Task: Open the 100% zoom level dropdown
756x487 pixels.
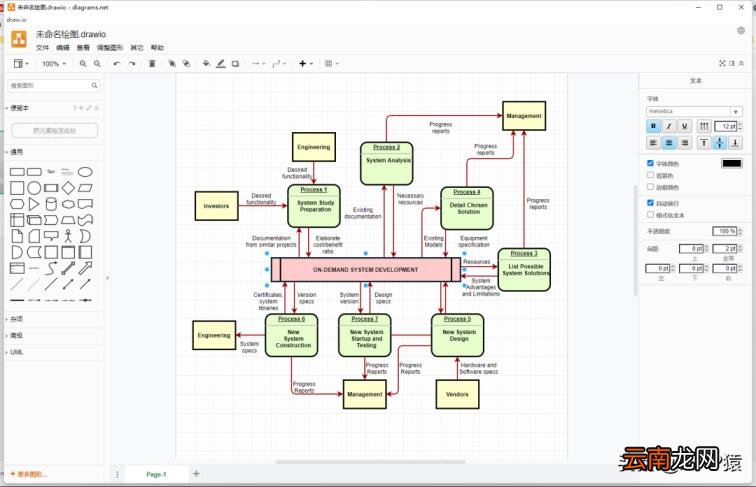Action: point(54,64)
